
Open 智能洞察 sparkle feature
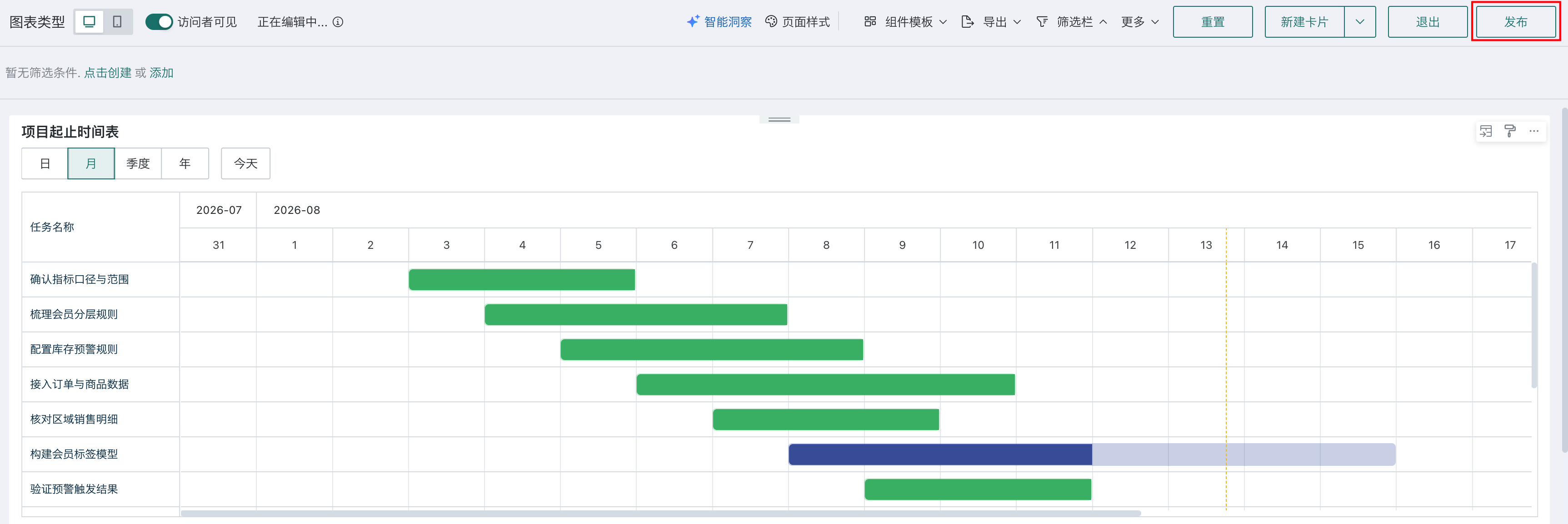coord(719,22)
